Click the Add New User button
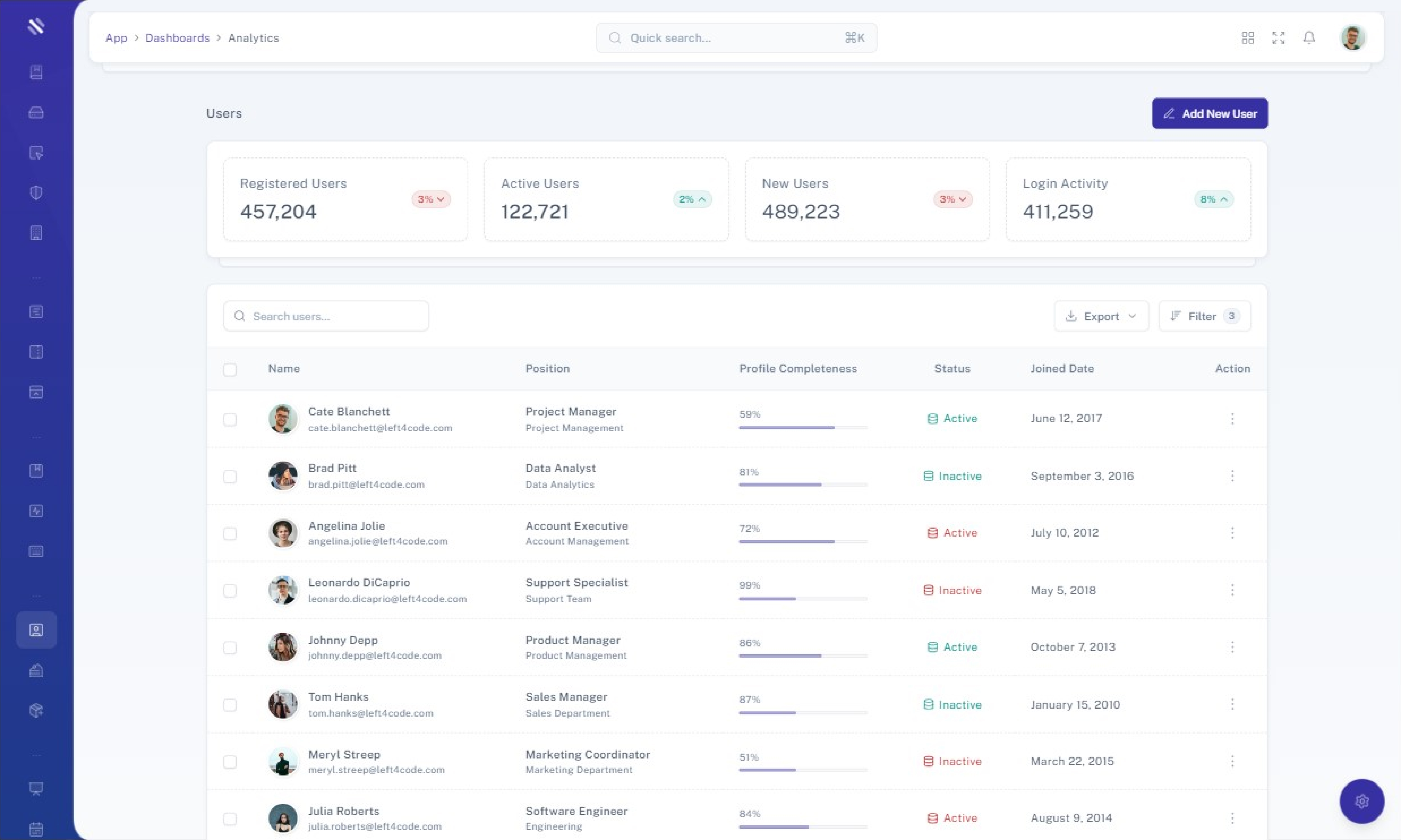This screenshot has height=840, width=1401. (x=1210, y=114)
